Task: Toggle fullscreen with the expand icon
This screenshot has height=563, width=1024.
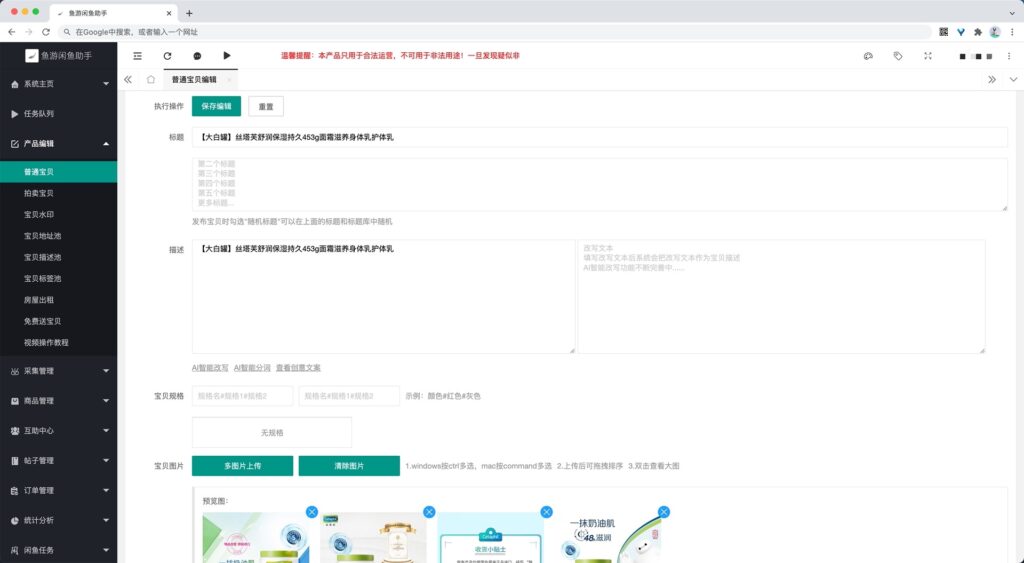Action: pyautogui.click(x=928, y=56)
